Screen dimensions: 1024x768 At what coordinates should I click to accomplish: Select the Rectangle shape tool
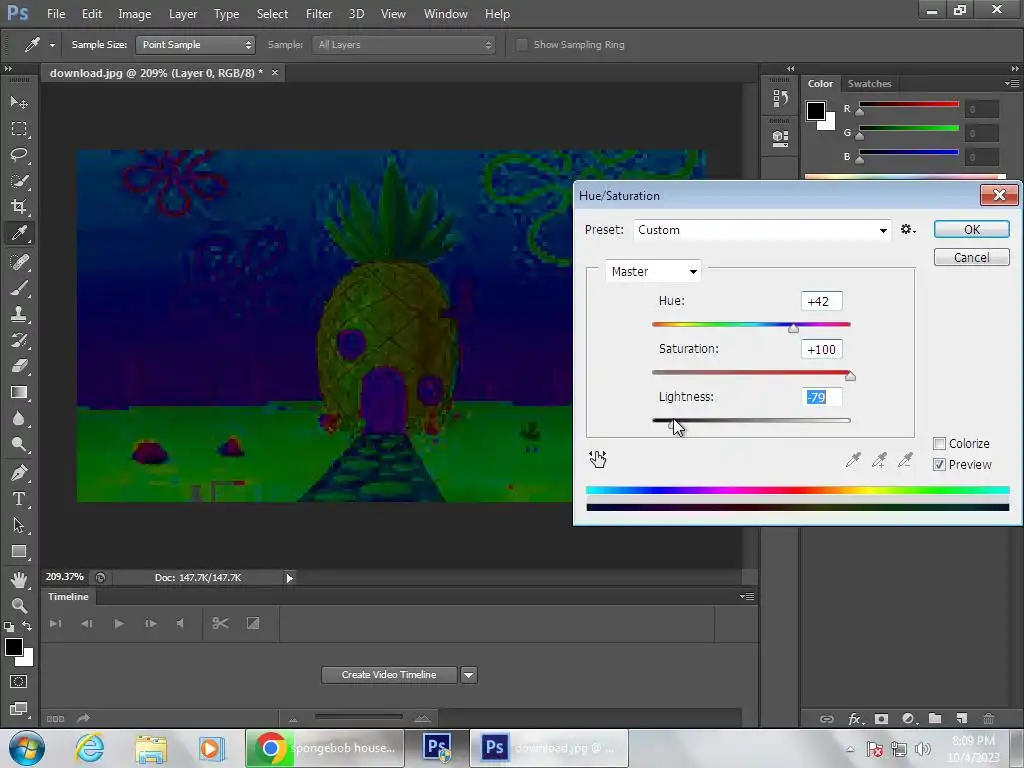(x=19, y=551)
